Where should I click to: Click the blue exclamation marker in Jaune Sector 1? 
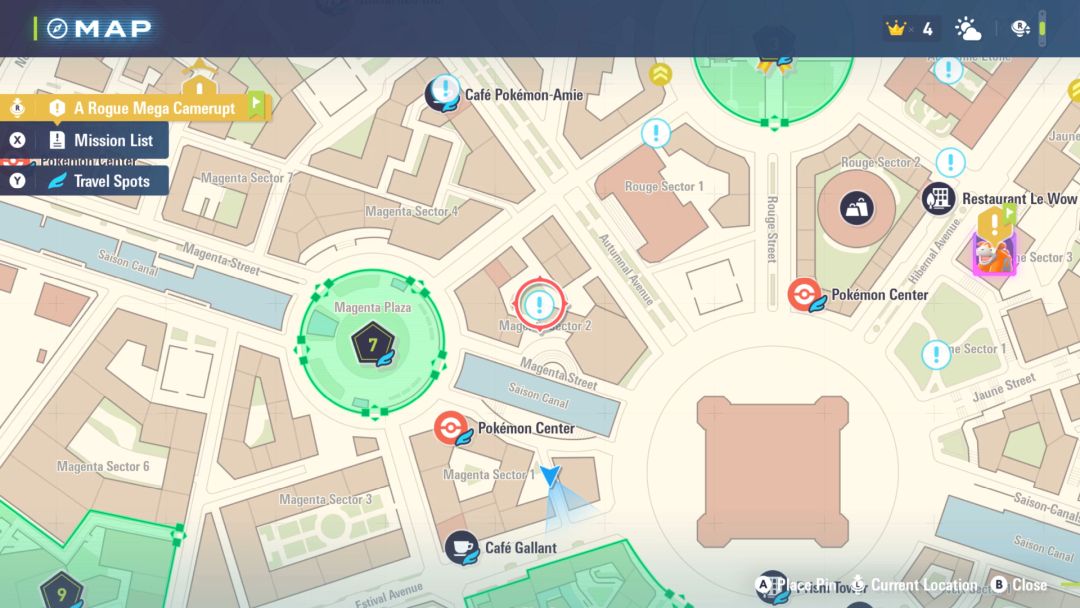click(936, 353)
